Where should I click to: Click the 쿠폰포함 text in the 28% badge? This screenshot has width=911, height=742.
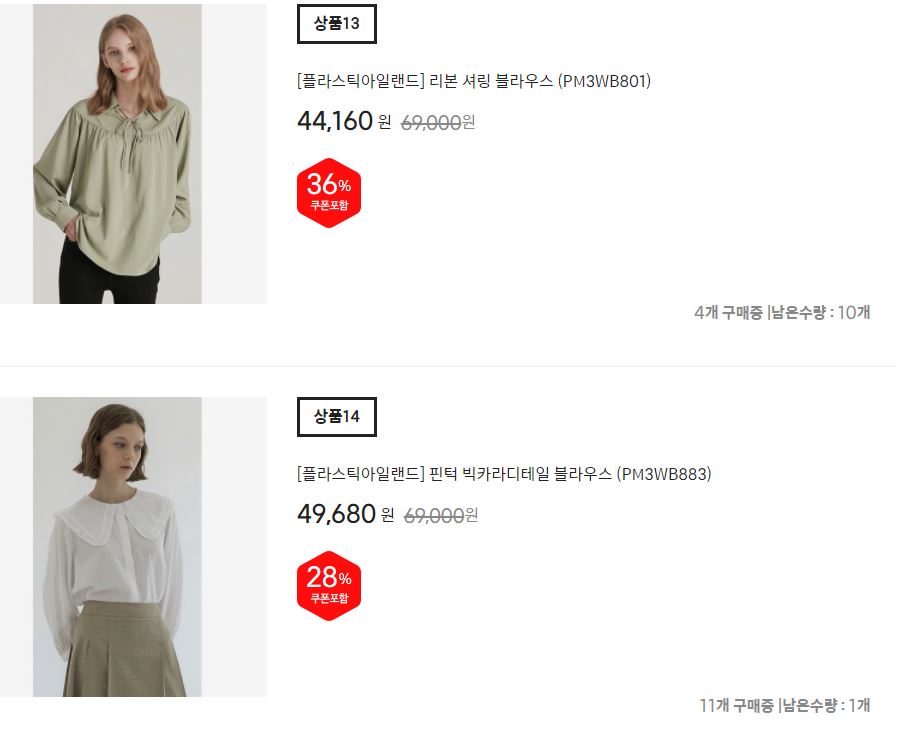pyautogui.click(x=329, y=598)
